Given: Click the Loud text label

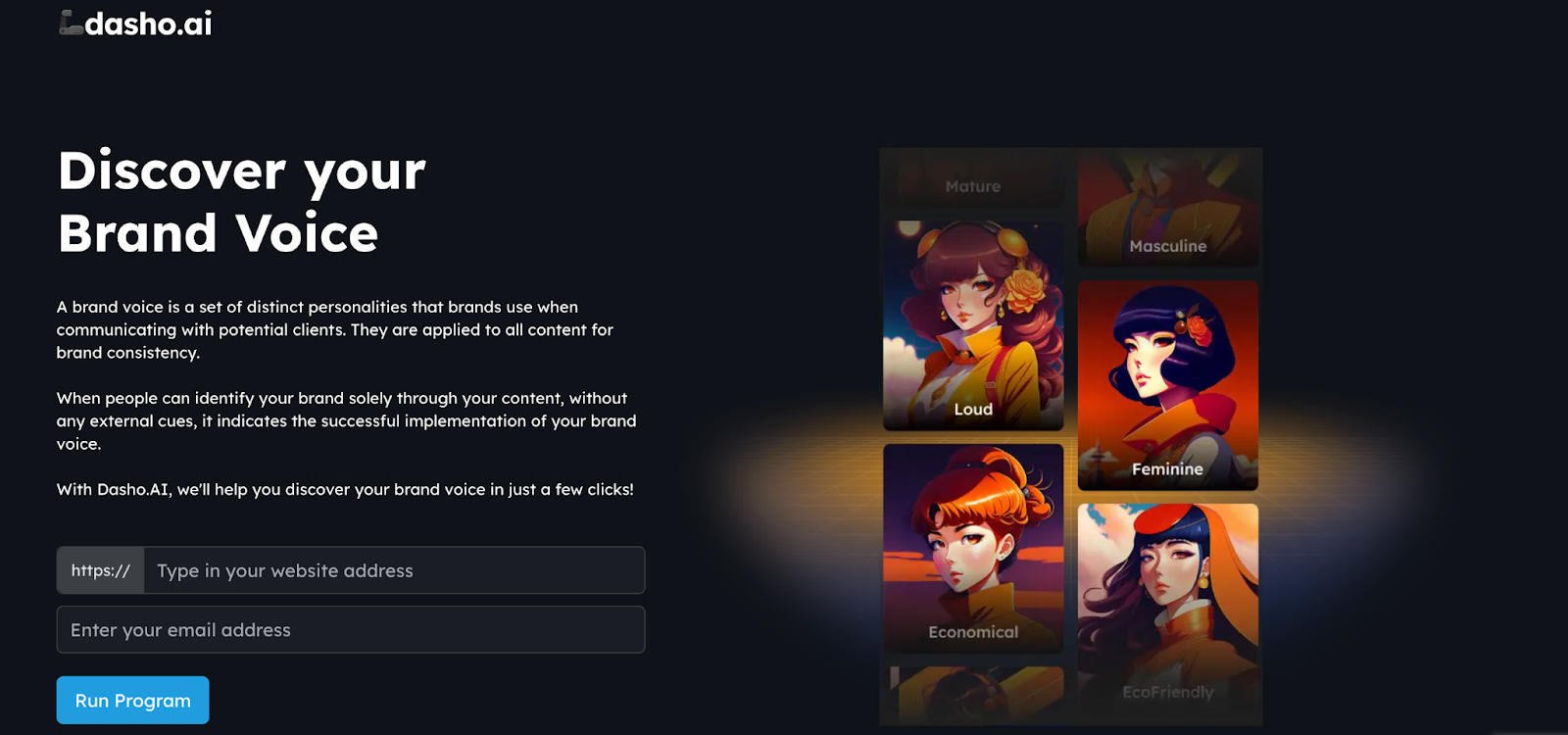Looking at the screenshot, I should pyautogui.click(x=973, y=410).
